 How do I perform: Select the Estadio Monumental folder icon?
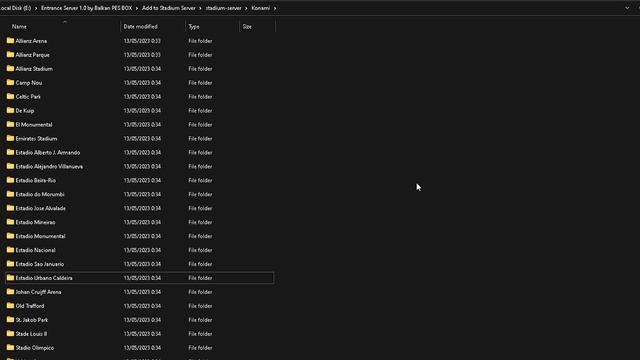click(x=10, y=236)
